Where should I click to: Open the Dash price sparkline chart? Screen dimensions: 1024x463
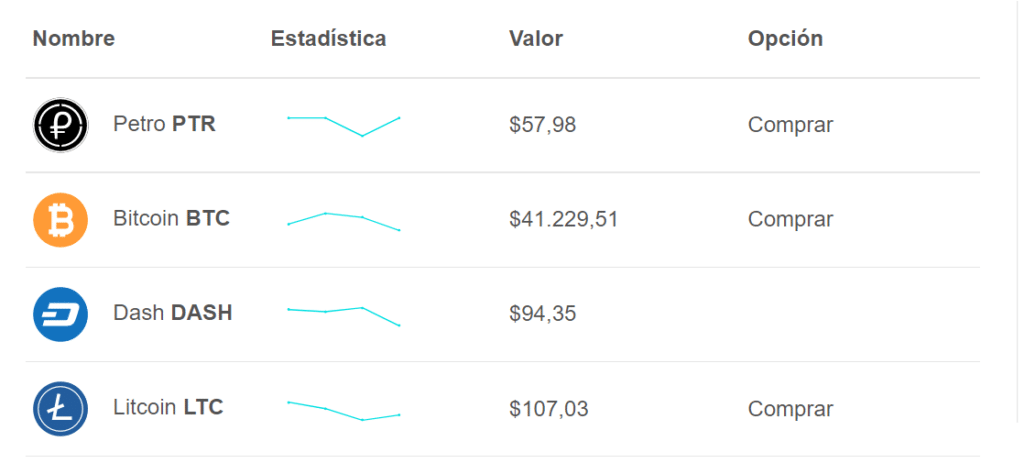tap(344, 316)
